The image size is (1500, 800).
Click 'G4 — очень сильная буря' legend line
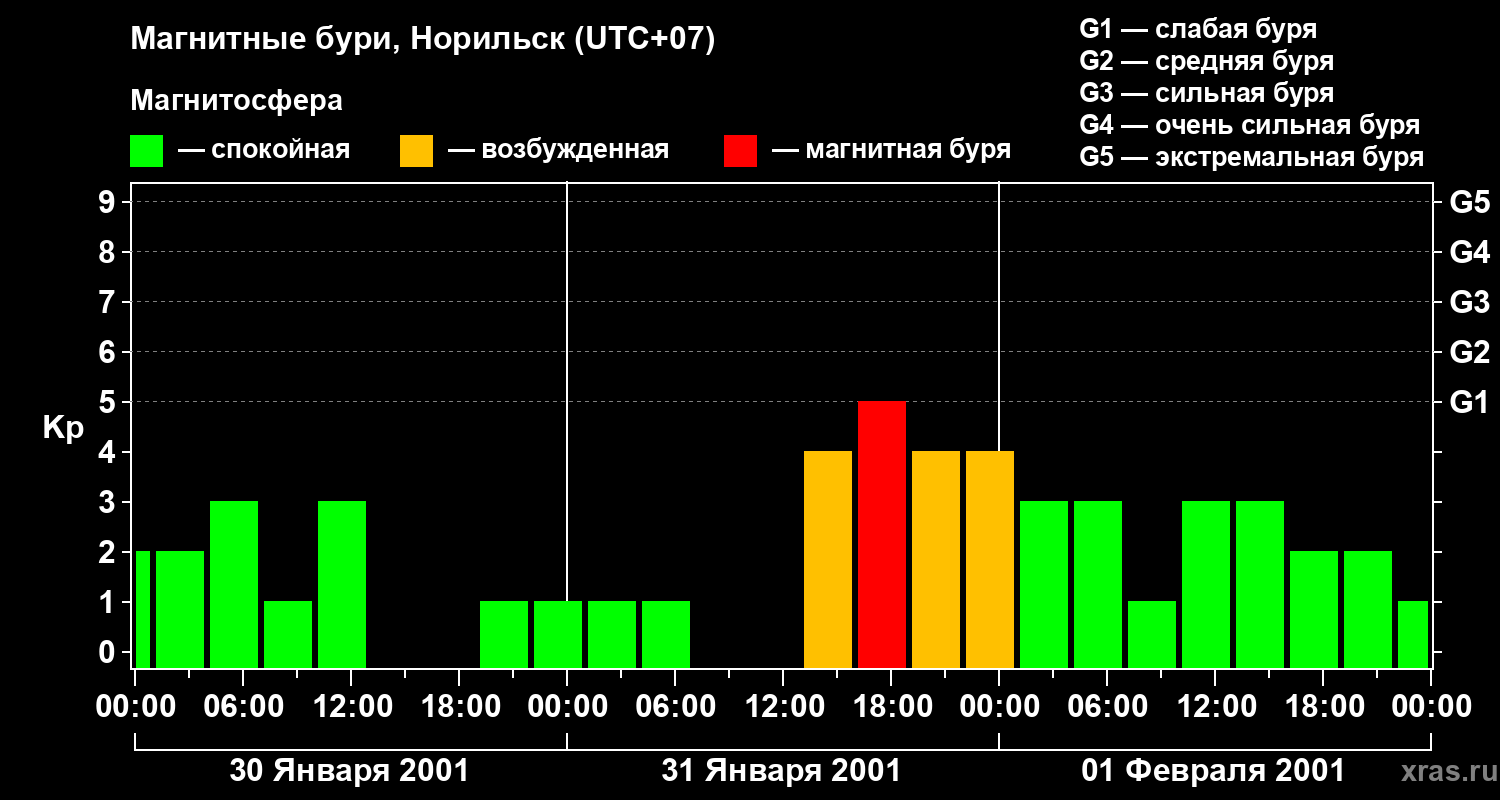(x=1249, y=125)
